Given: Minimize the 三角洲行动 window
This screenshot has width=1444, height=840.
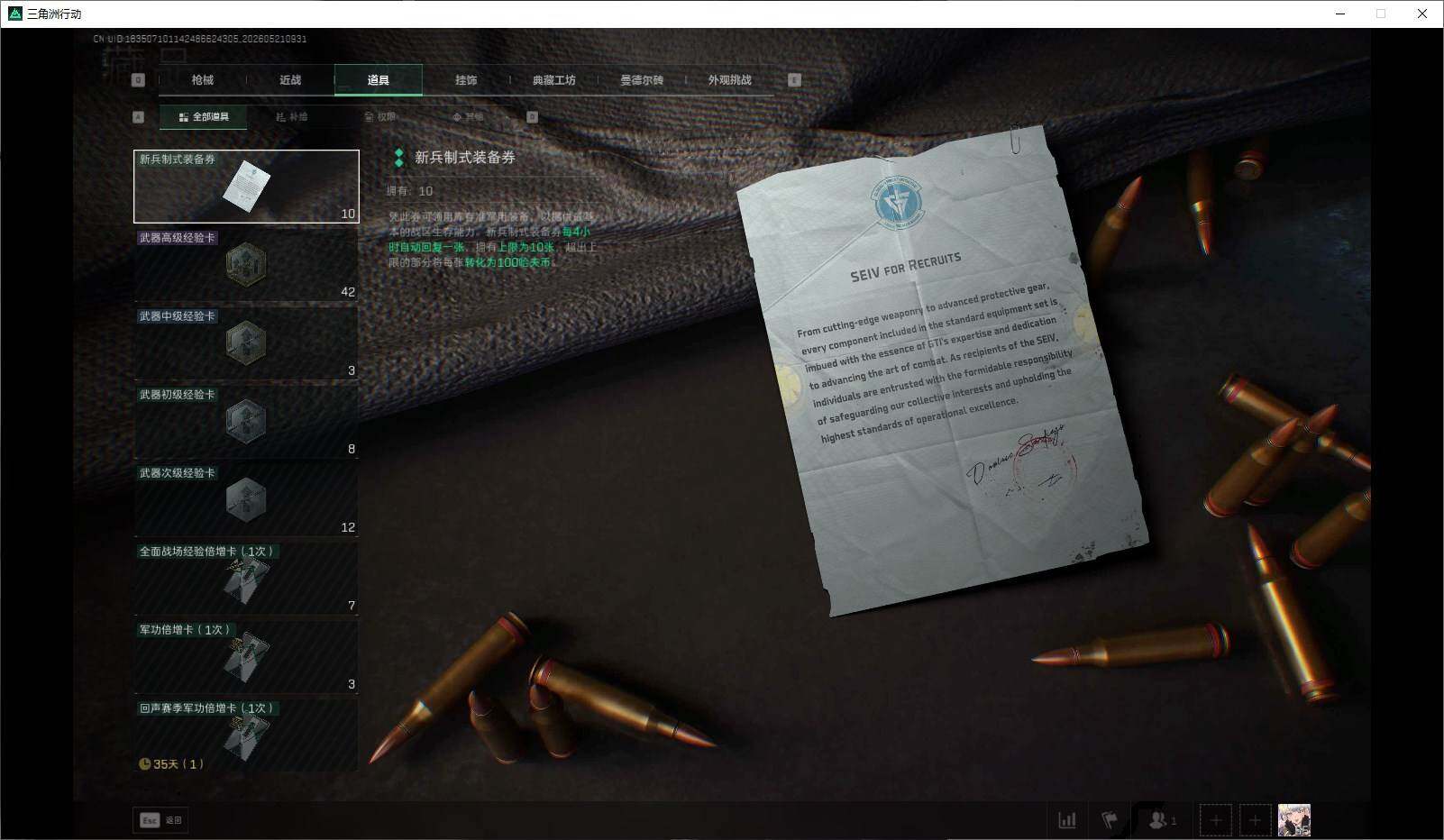Looking at the screenshot, I should point(1340,14).
